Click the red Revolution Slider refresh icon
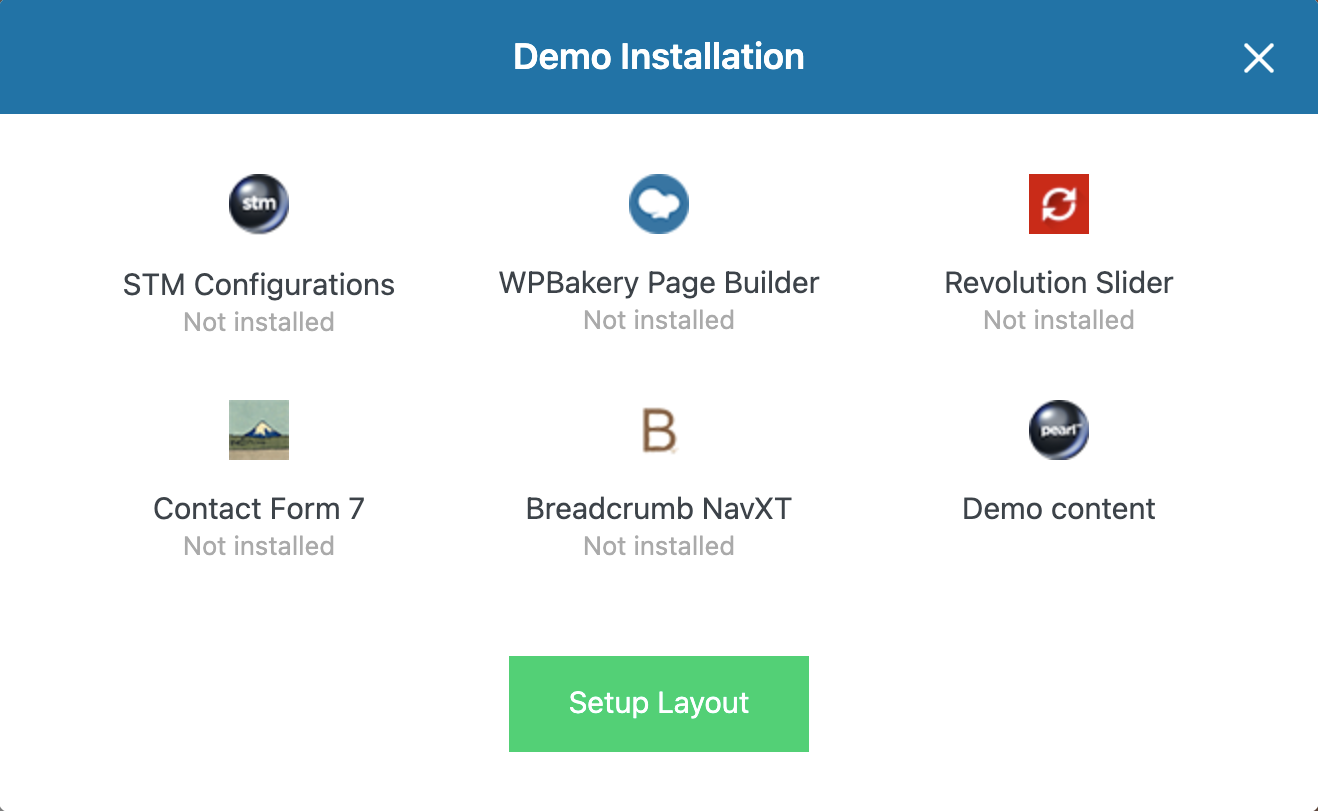The height and width of the screenshot is (811, 1318). tap(1059, 204)
